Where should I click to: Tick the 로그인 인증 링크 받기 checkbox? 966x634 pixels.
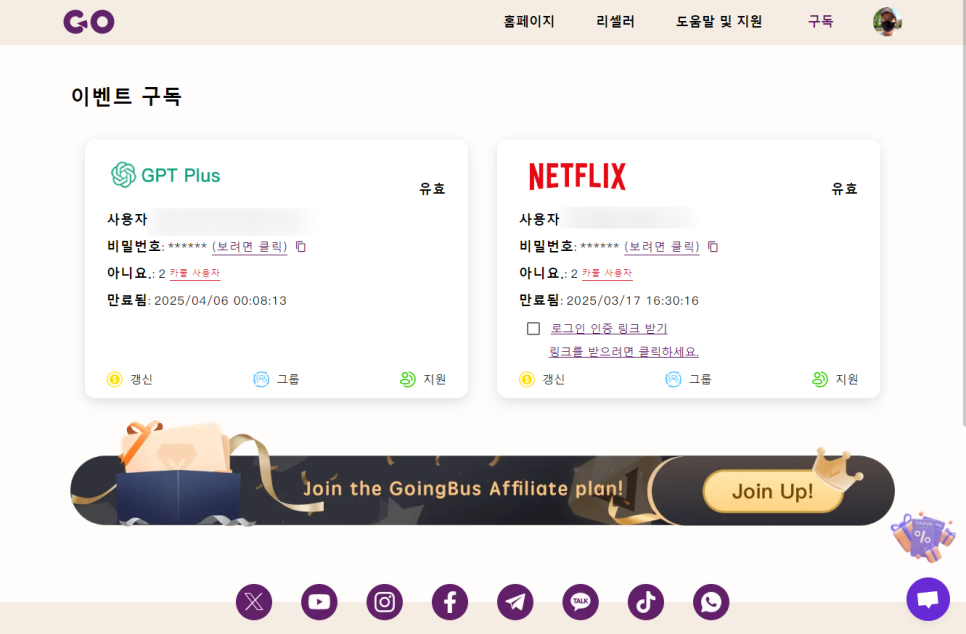(x=534, y=328)
